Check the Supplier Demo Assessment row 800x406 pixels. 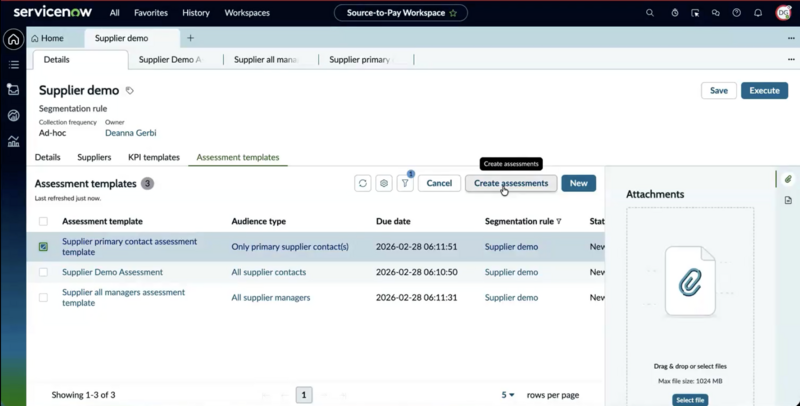point(43,272)
